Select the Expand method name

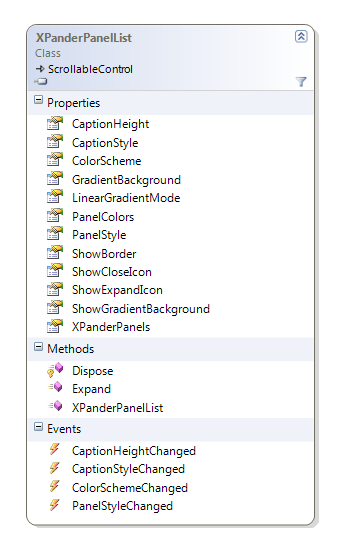(91, 389)
